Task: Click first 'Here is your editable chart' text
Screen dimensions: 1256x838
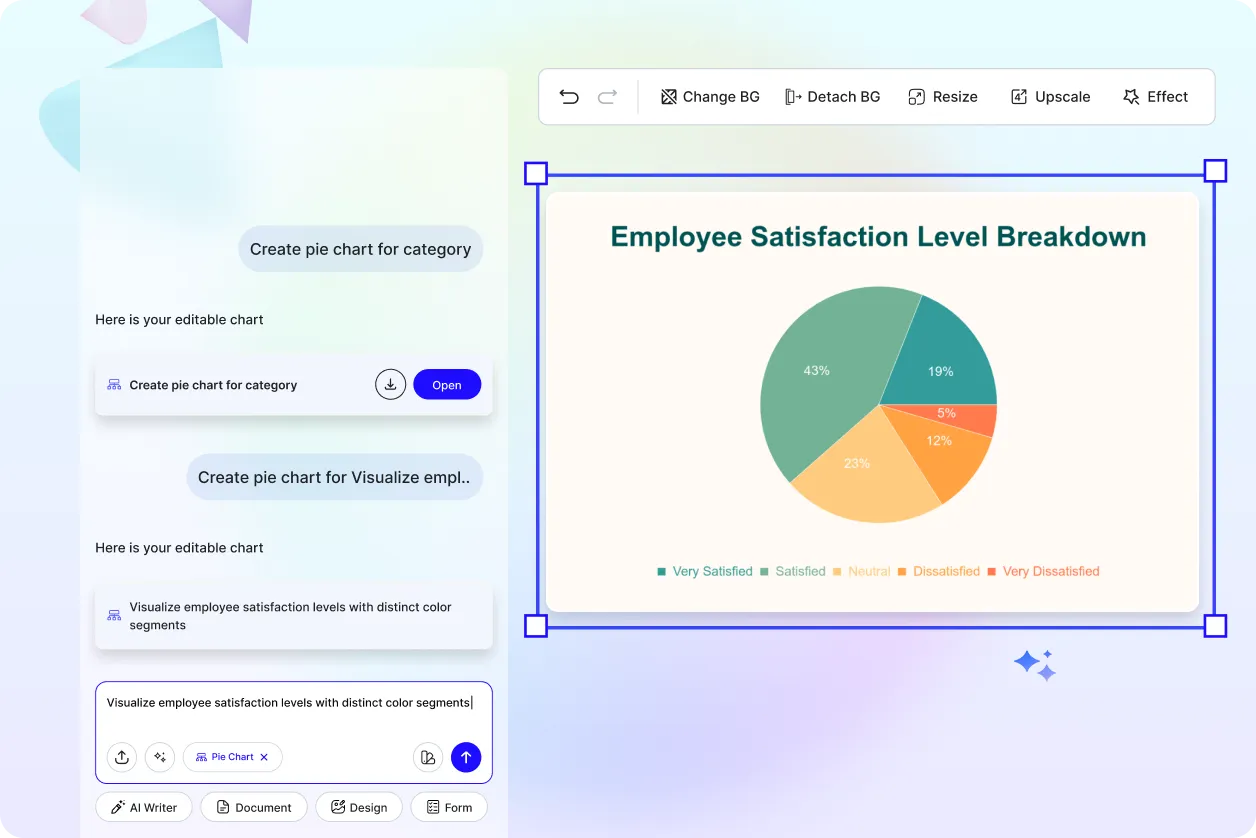Action: (179, 320)
